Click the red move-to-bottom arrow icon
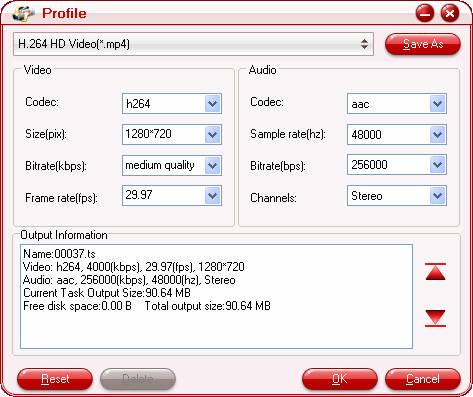473x397 pixels. [x=435, y=318]
